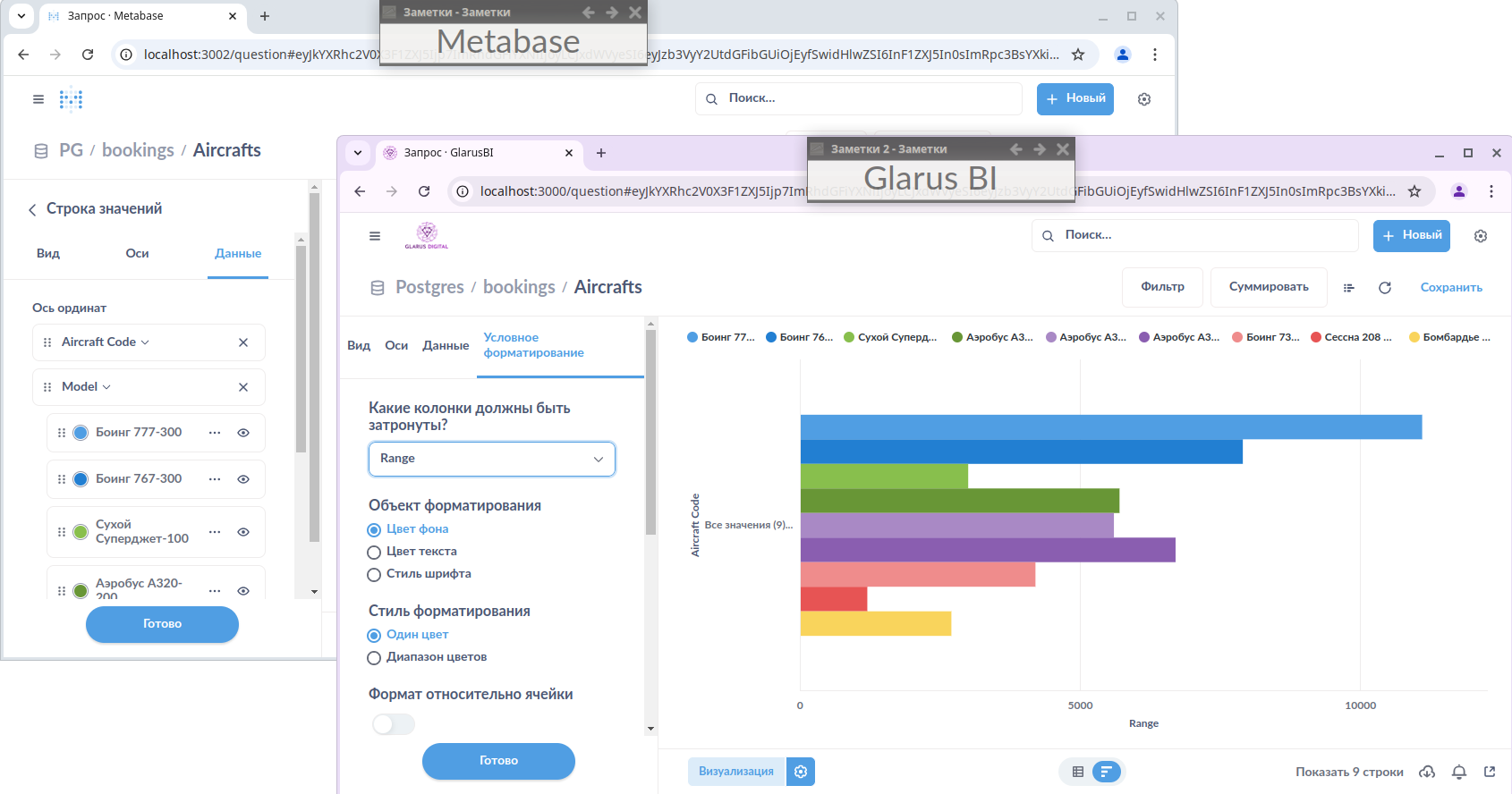Toggle visibility of Боинг 777-300 series
The height and width of the screenshot is (794, 1512).
tap(243, 433)
